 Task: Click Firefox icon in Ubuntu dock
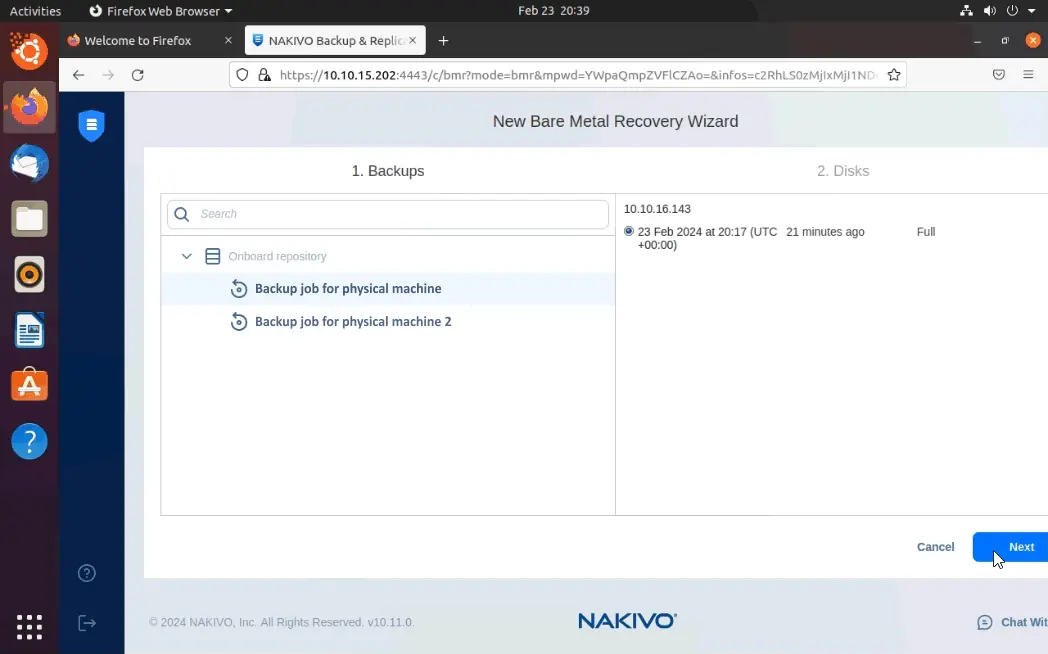pyautogui.click(x=29, y=108)
